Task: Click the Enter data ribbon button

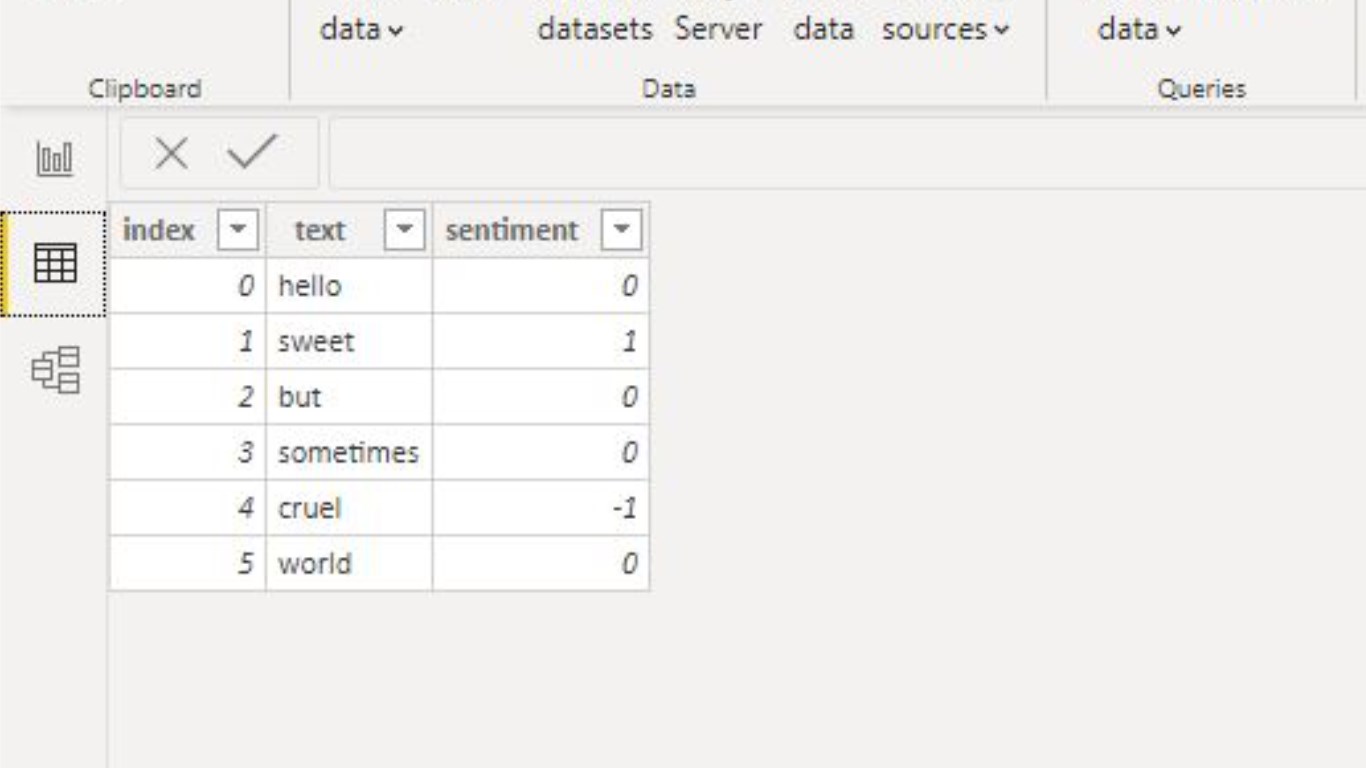Action: point(822,30)
